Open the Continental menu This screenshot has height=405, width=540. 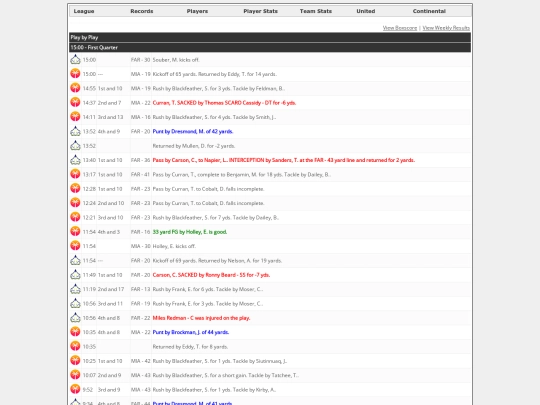click(x=429, y=11)
